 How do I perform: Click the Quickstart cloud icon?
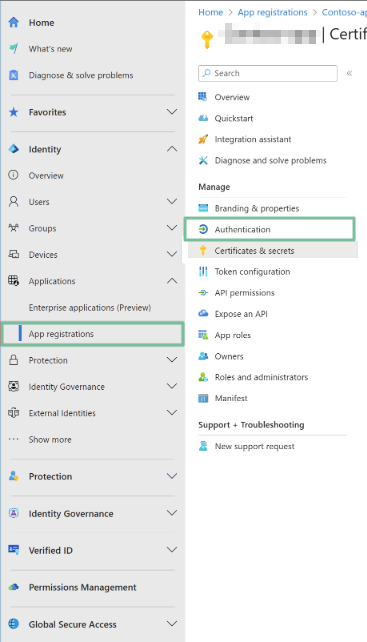(x=203, y=118)
